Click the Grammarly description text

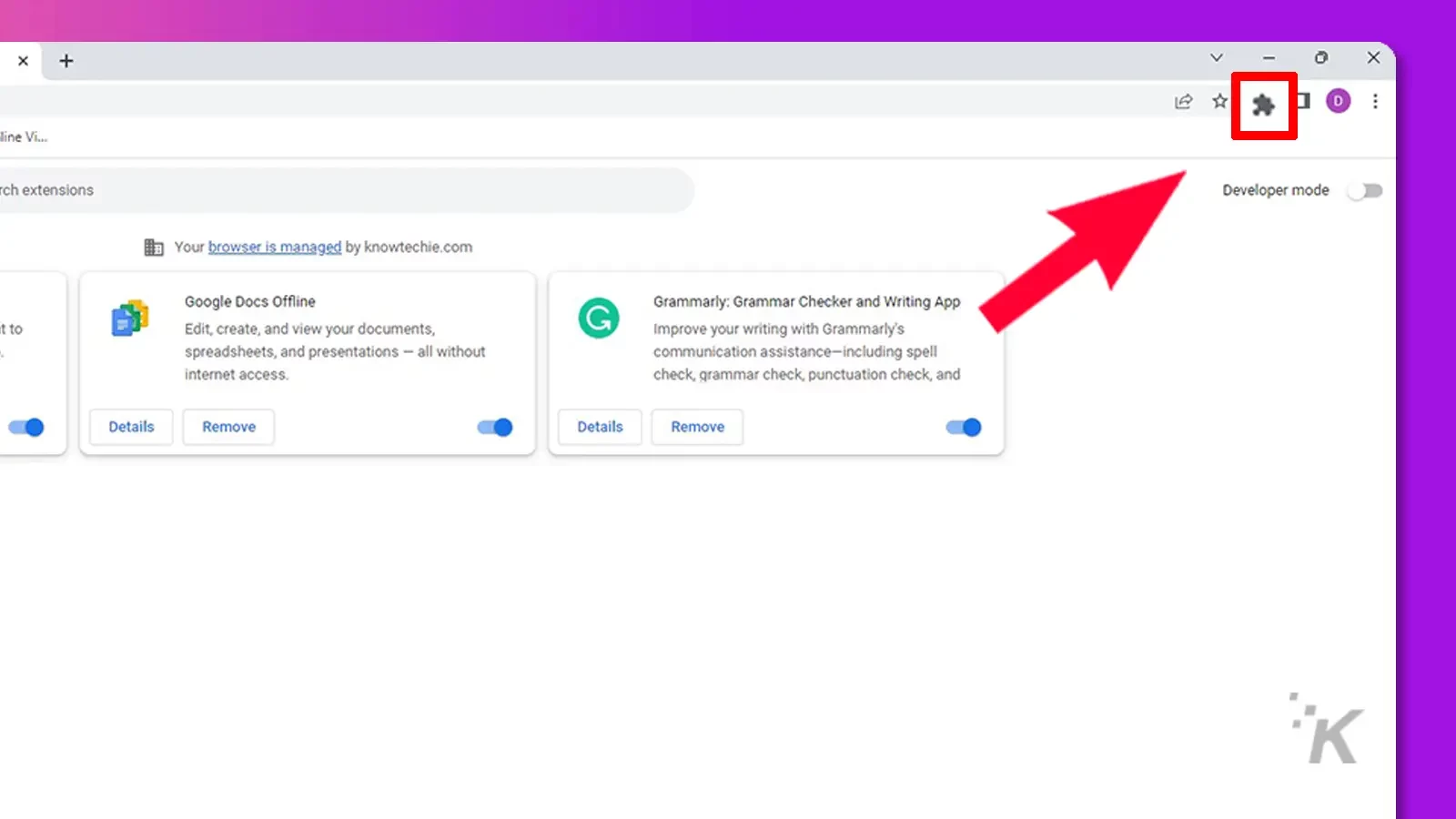pyautogui.click(x=806, y=351)
